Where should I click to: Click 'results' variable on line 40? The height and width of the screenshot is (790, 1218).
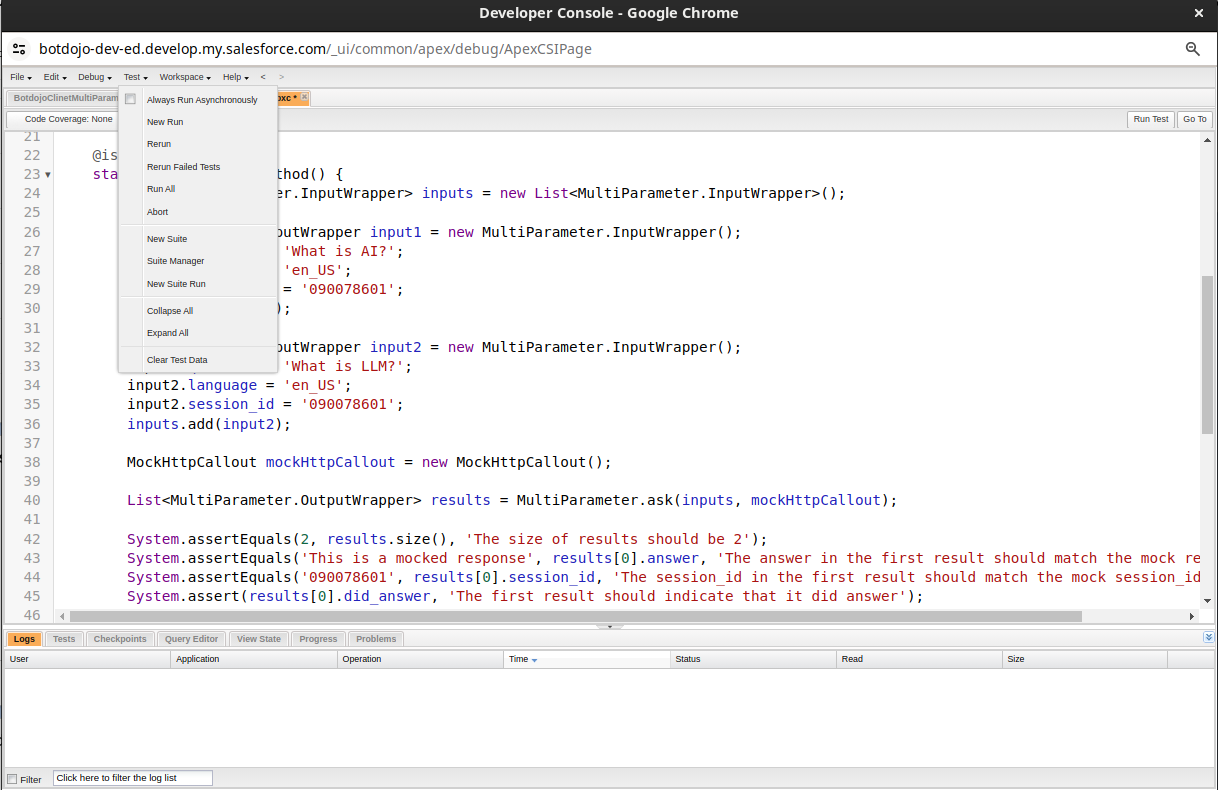pos(460,500)
